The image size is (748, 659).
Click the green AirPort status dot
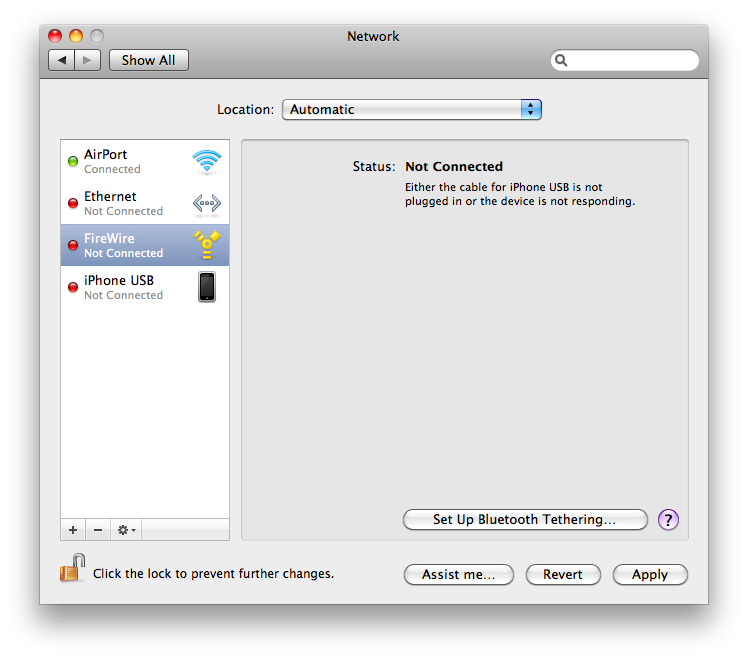pyautogui.click(x=73, y=161)
